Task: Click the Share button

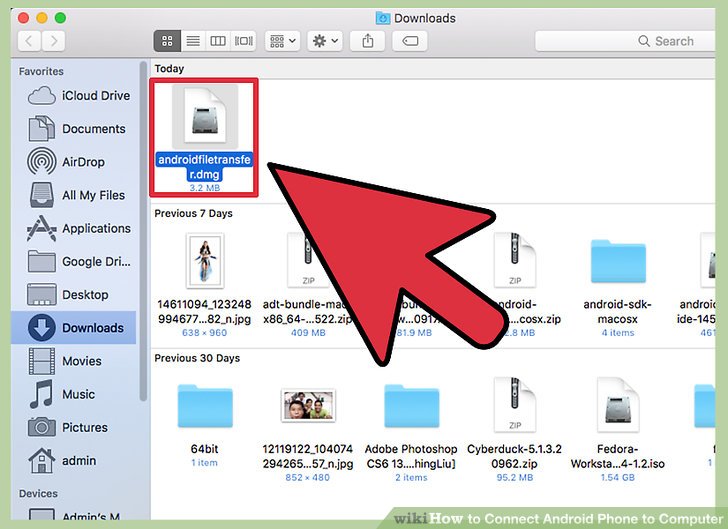Action: pos(367,41)
